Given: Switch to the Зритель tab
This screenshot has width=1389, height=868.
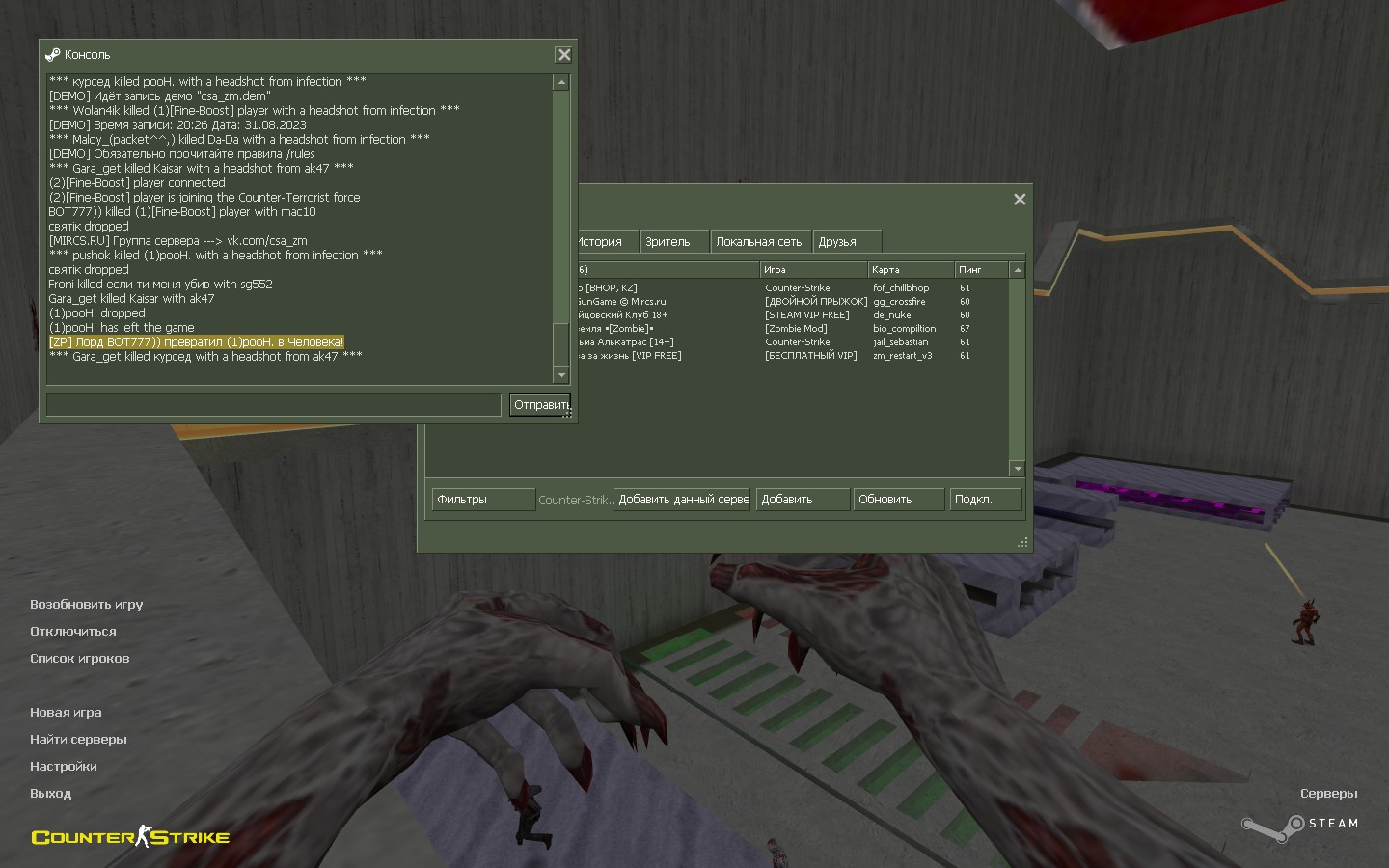Looking at the screenshot, I should pyautogui.click(x=673, y=242).
